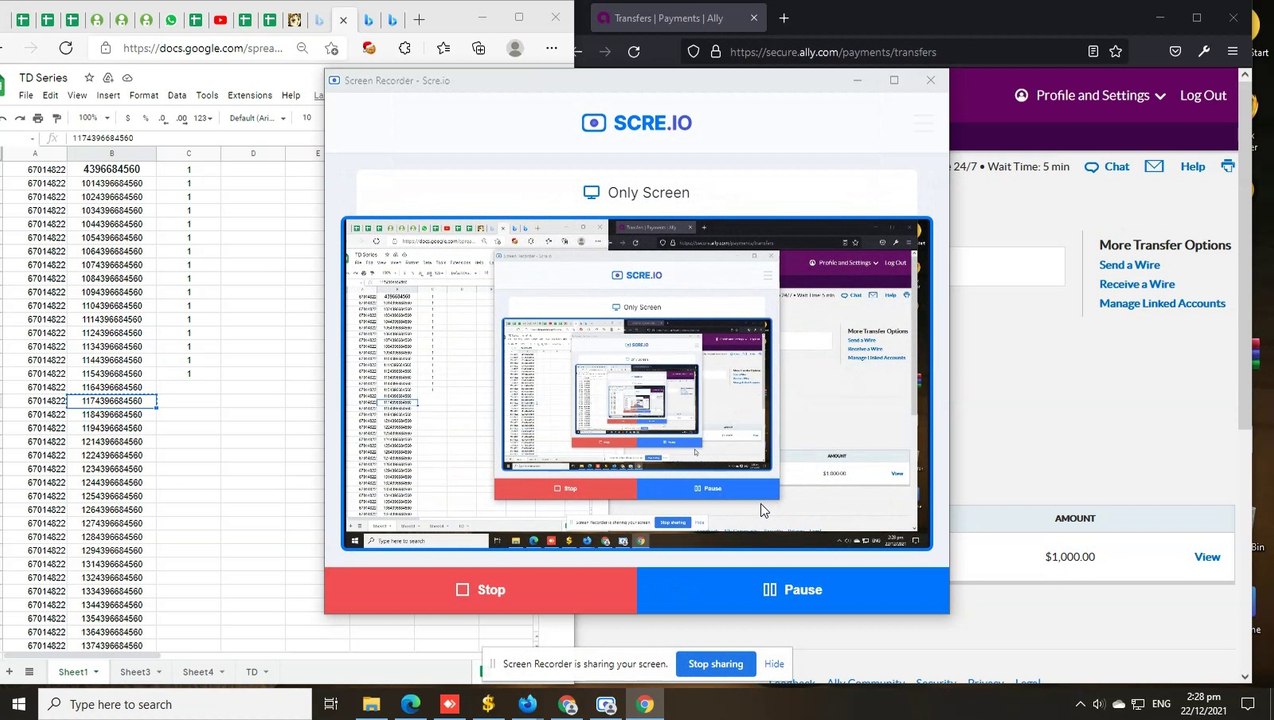Open Sheet3 tab options arrow
Image resolution: width=1274 pixels, height=720 pixels.
(x=158, y=672)
